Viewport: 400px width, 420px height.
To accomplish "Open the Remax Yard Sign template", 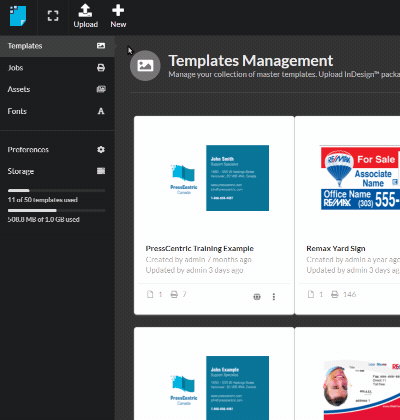I will 336,249.
